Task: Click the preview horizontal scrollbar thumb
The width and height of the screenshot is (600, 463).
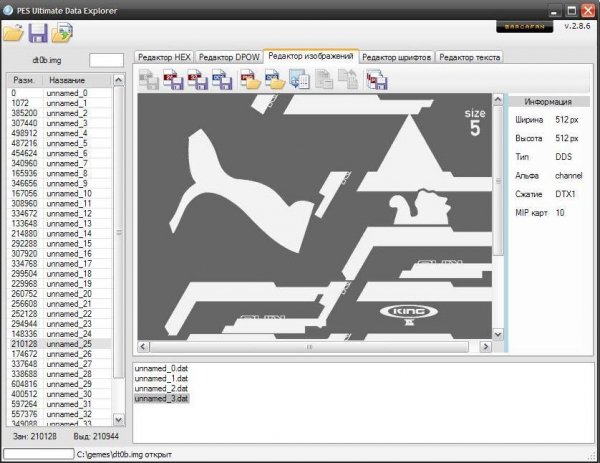Action: pyautogui.click(x=309, y=347)
